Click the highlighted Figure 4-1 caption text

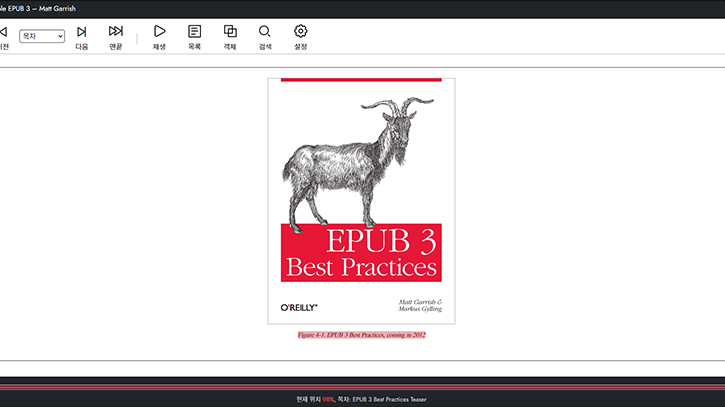click(x=361, y=335)
